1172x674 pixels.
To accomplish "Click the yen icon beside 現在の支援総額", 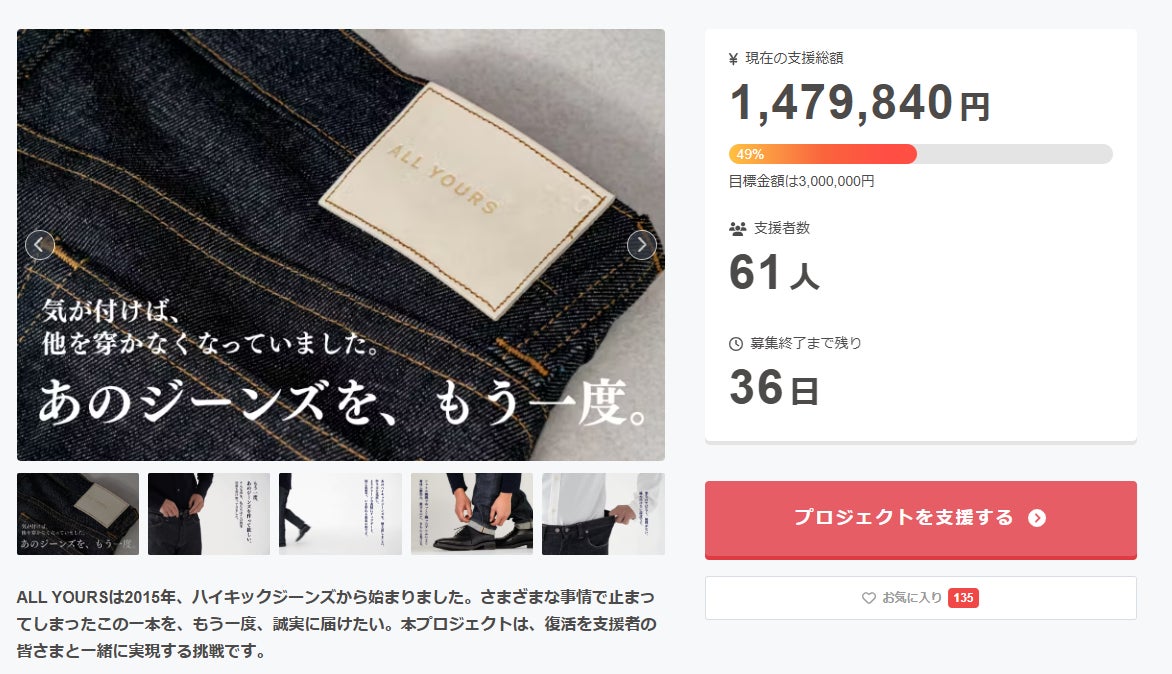I will point(733,58).
